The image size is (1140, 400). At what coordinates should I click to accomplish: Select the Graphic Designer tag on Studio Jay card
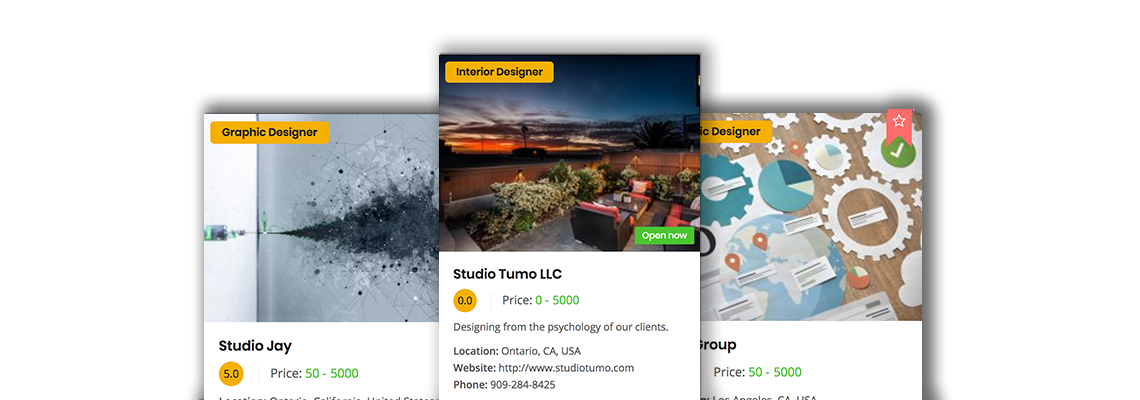(x=270, y=132)
